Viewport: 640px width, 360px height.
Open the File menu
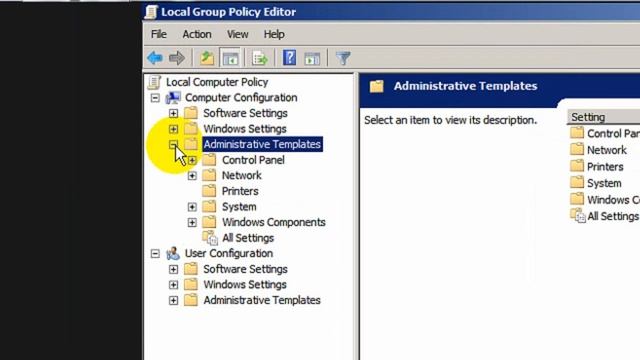click(x=159, y=34)
